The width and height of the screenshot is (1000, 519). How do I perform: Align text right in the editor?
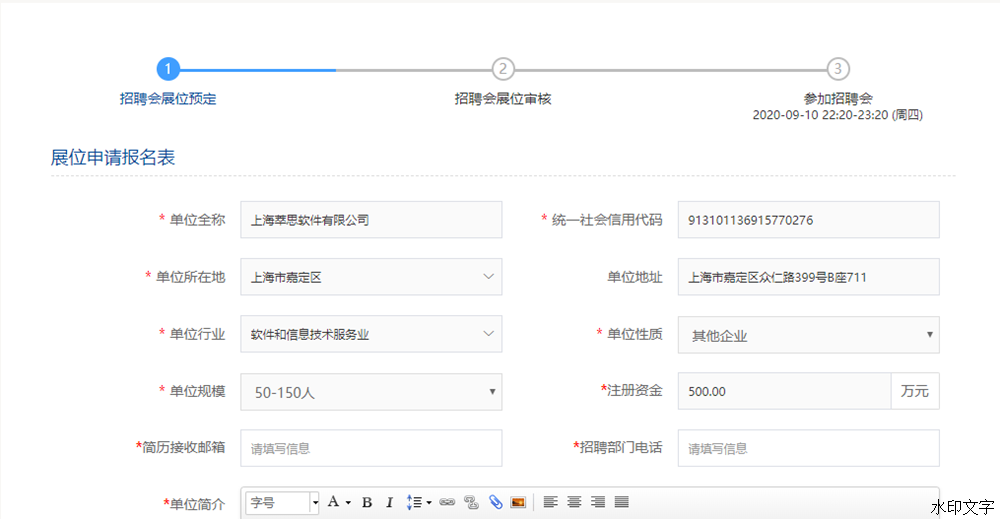(x=597, y=502)
